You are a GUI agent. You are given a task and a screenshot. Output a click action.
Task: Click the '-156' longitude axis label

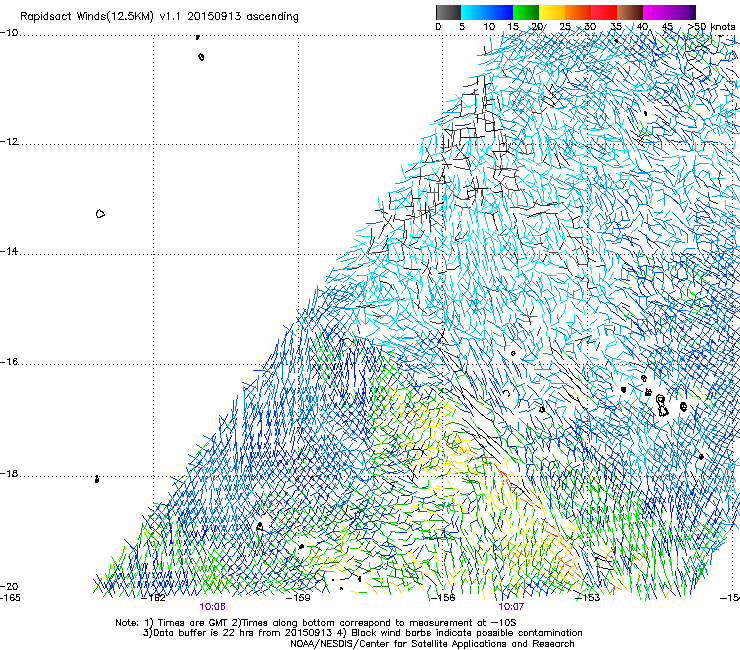tap(443, 598)
